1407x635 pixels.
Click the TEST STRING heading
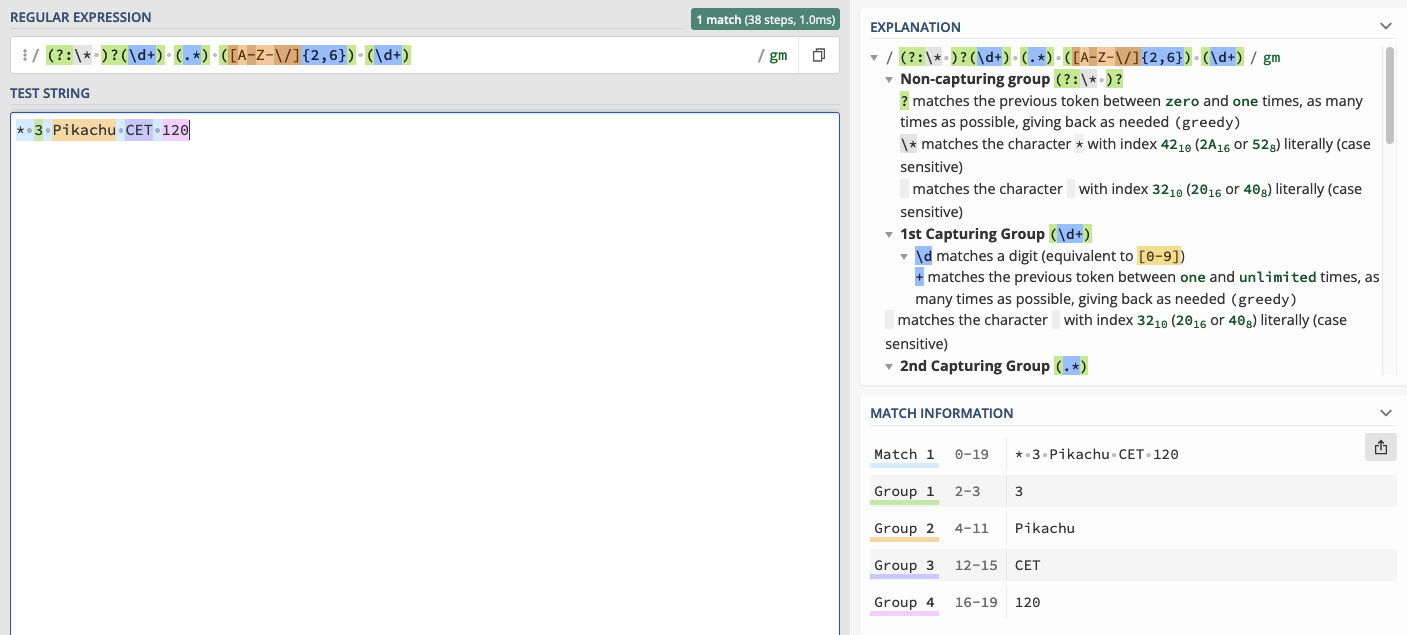(50, 93)
